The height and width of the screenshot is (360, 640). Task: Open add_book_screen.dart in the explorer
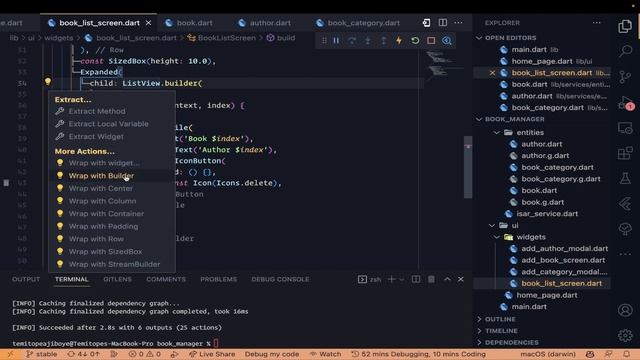[563, 260]
